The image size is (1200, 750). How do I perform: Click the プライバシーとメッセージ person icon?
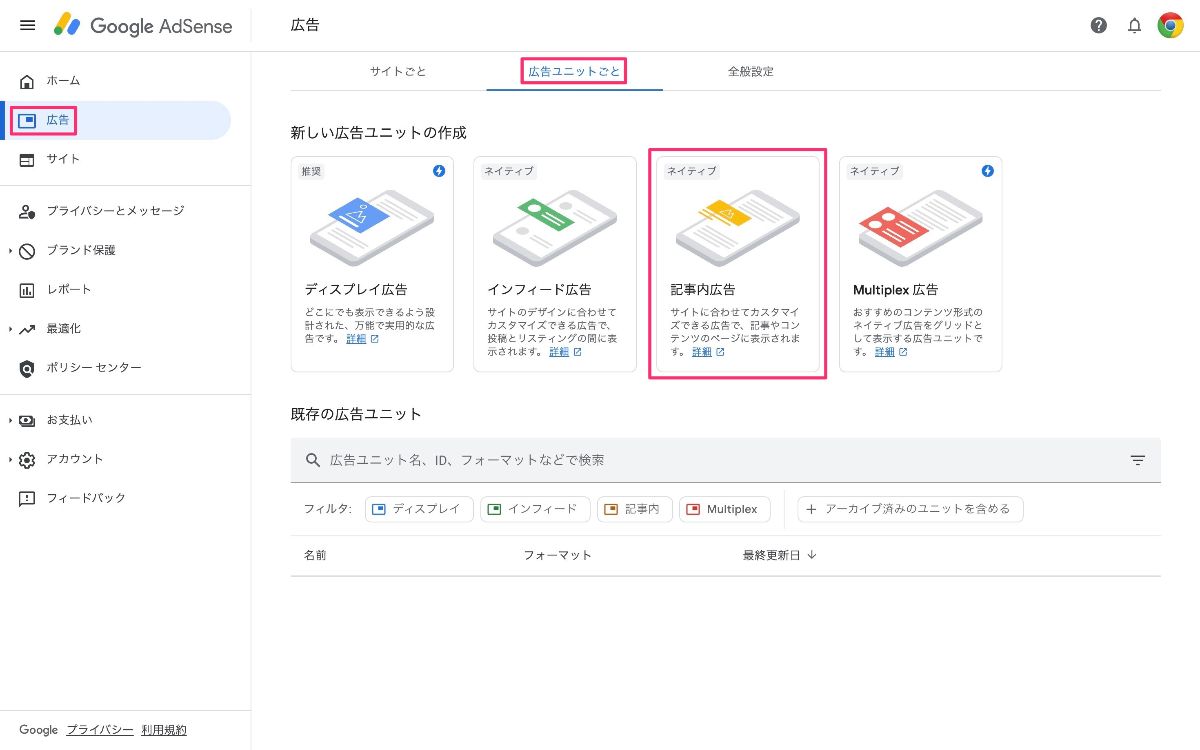27,212
